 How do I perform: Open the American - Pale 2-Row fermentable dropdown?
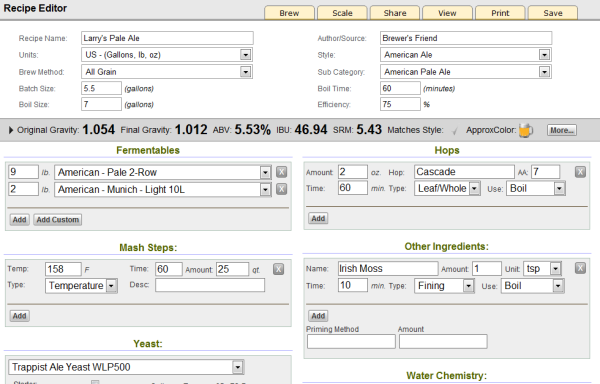point(163,172)
